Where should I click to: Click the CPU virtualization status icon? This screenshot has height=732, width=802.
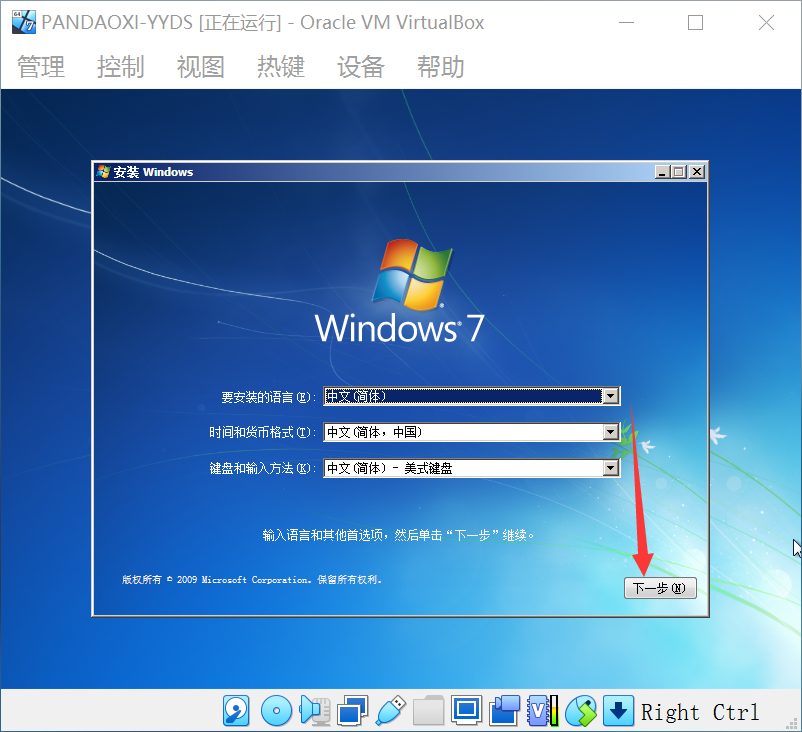[x=543, y=711]
